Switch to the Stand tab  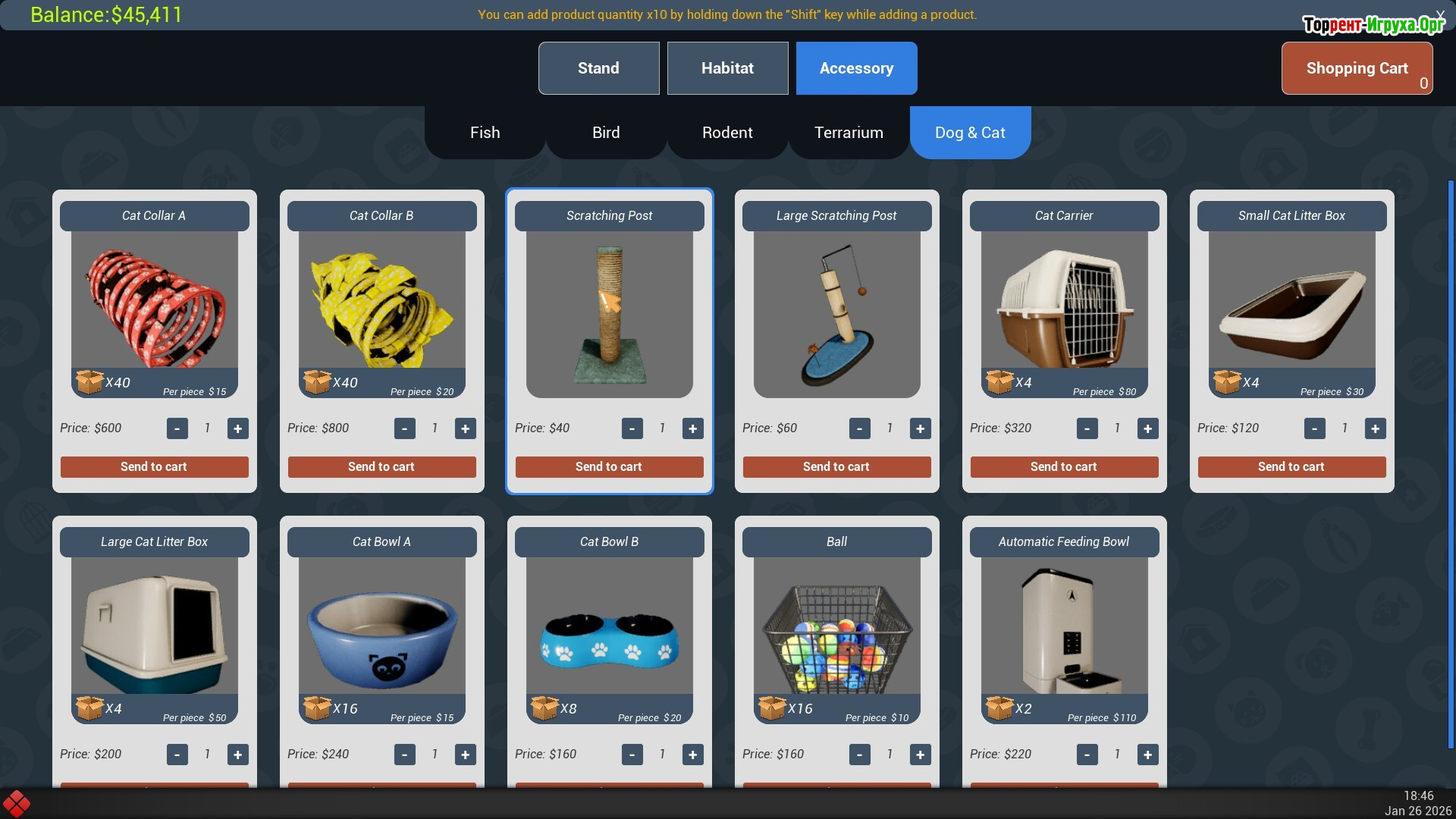tap(598, 68)
